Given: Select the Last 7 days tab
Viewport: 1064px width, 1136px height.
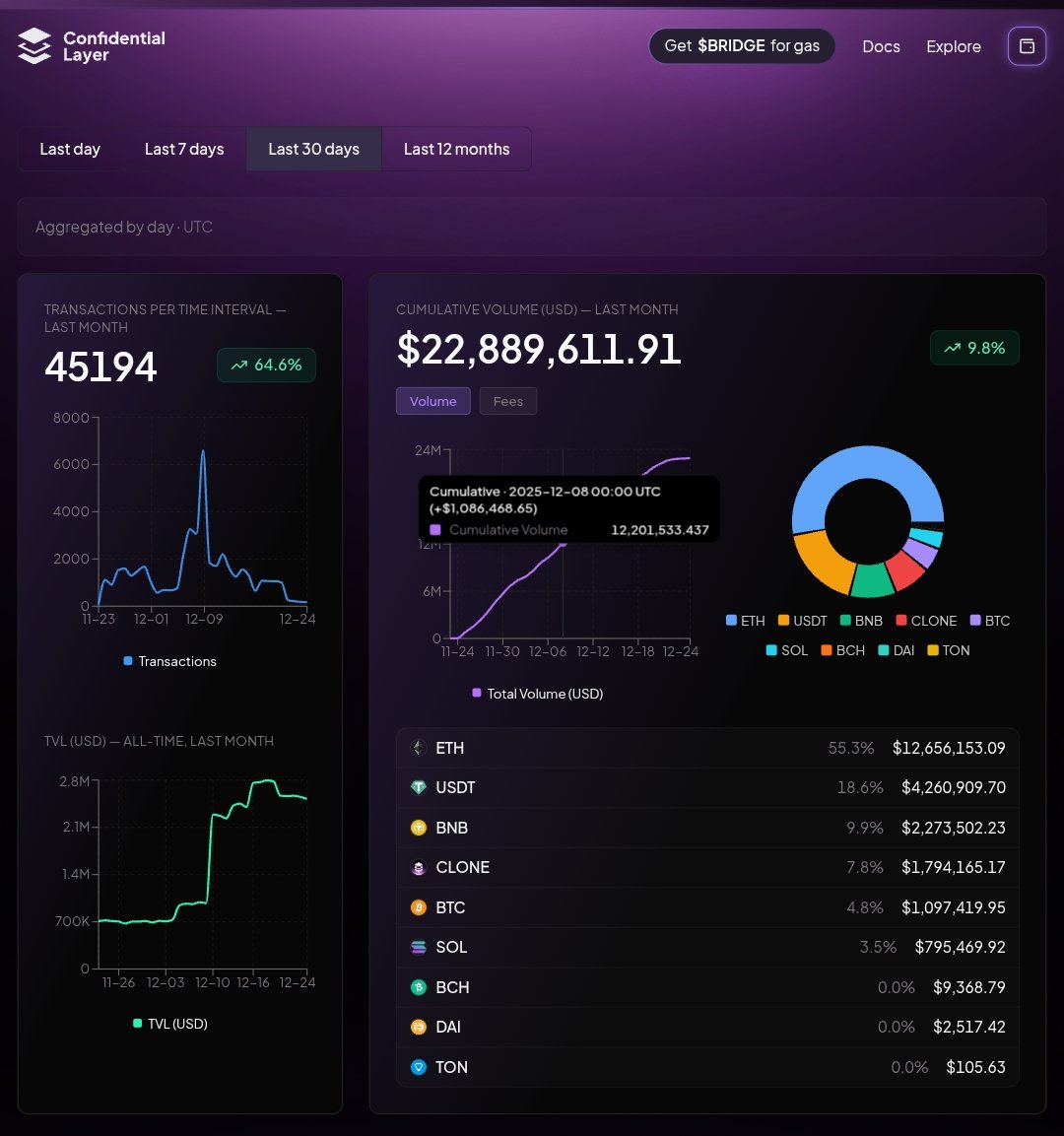Looking at the screenshot, I should [184, 149].
